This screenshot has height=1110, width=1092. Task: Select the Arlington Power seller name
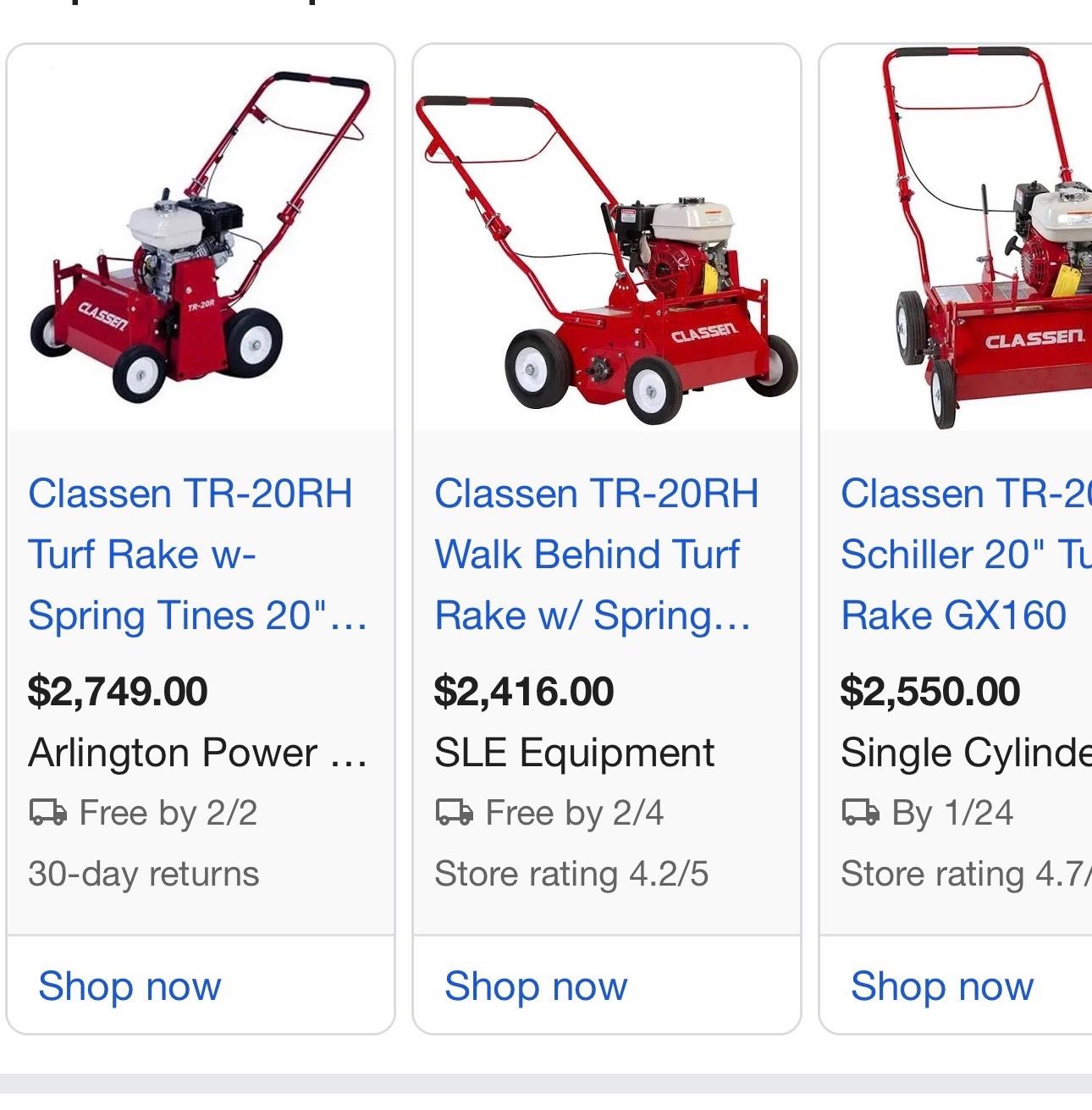197,753
